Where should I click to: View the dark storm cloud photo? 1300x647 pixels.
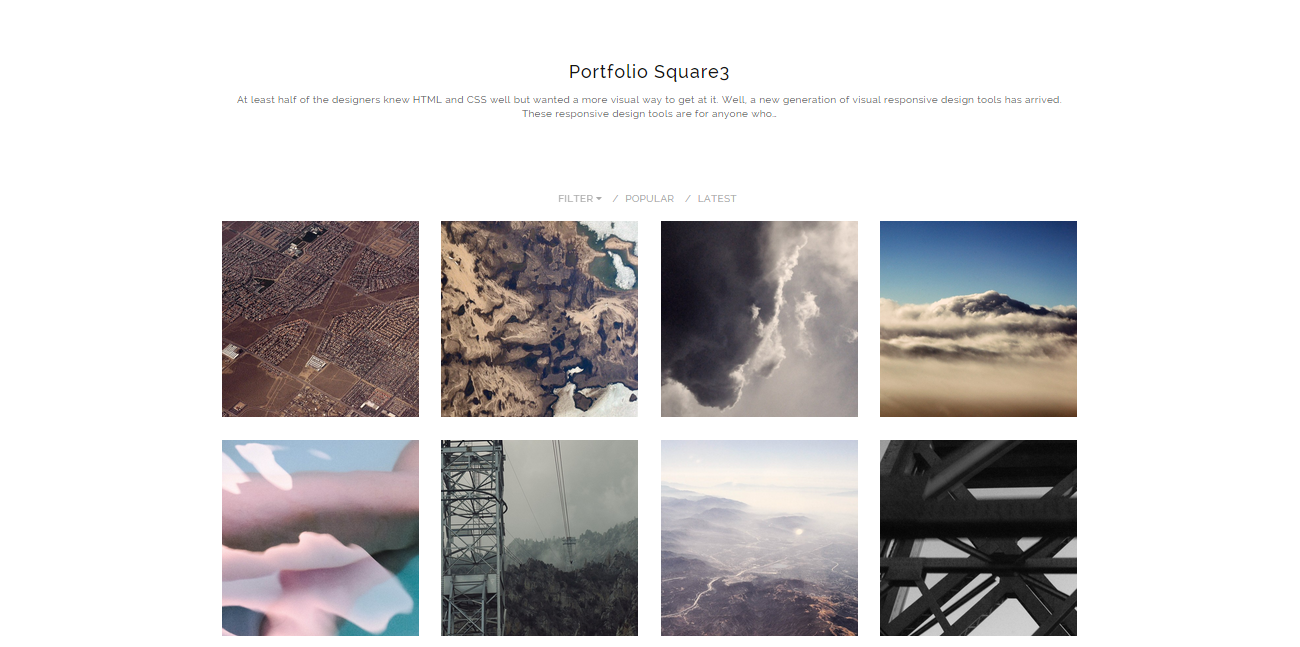[759, 319]
